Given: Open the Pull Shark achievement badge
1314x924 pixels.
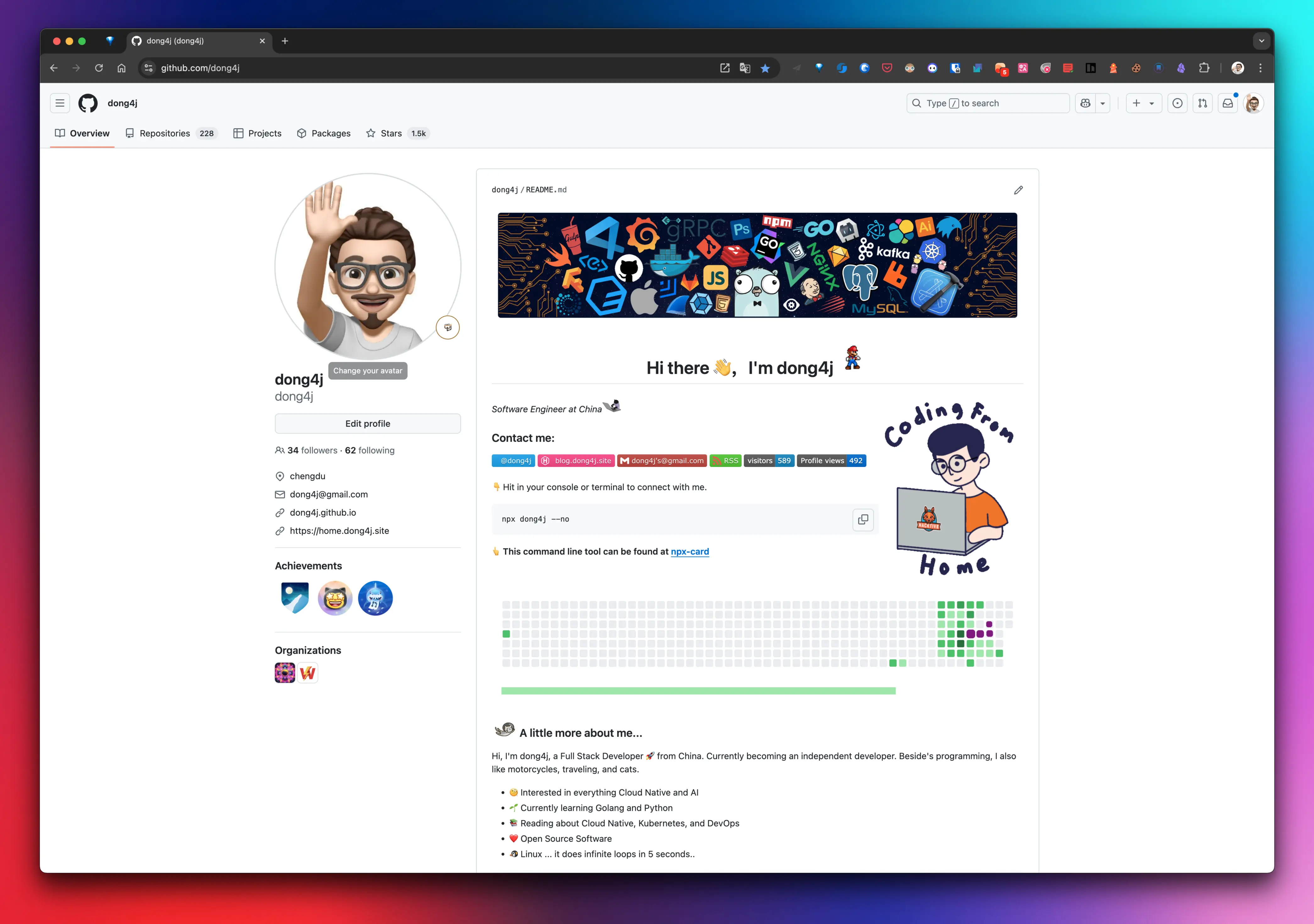Looking at the screenshot, I should [375, 598].
